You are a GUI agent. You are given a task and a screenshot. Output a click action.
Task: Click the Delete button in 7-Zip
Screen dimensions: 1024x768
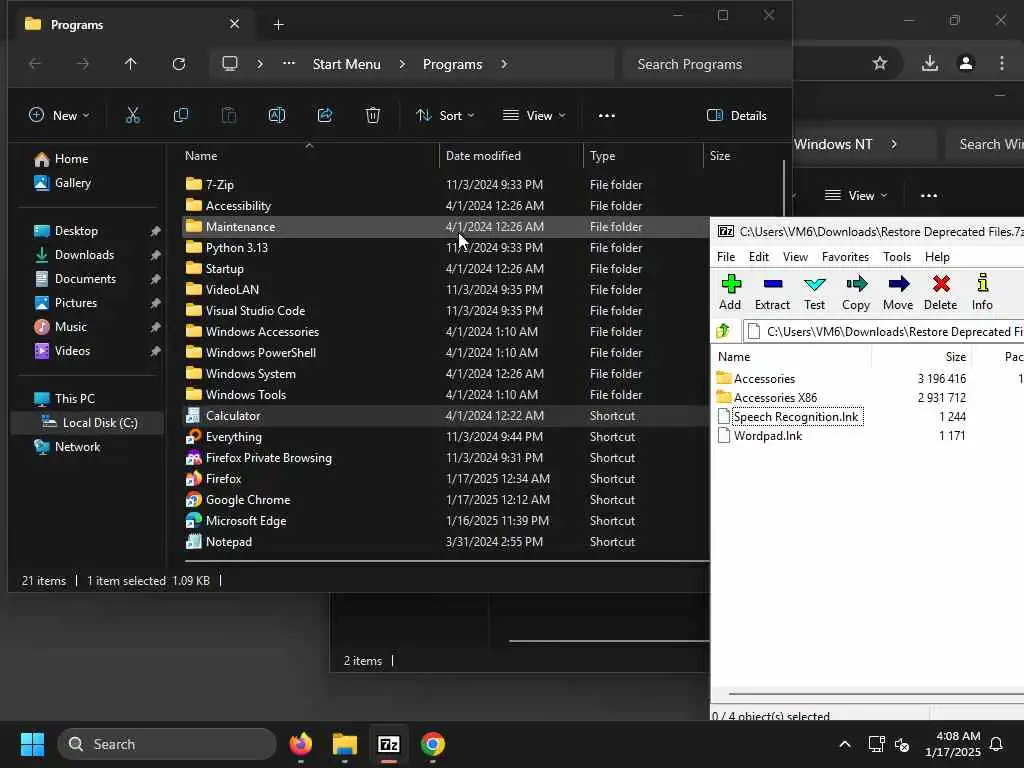(x=940, y=292)
